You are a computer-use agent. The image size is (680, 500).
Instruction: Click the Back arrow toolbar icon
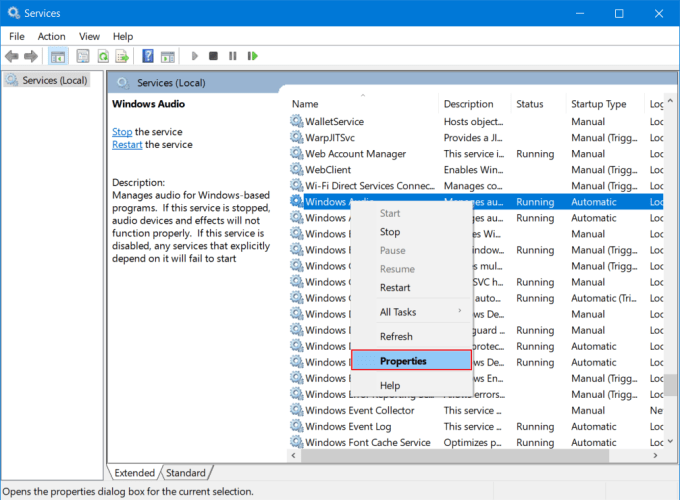[12, 56]
